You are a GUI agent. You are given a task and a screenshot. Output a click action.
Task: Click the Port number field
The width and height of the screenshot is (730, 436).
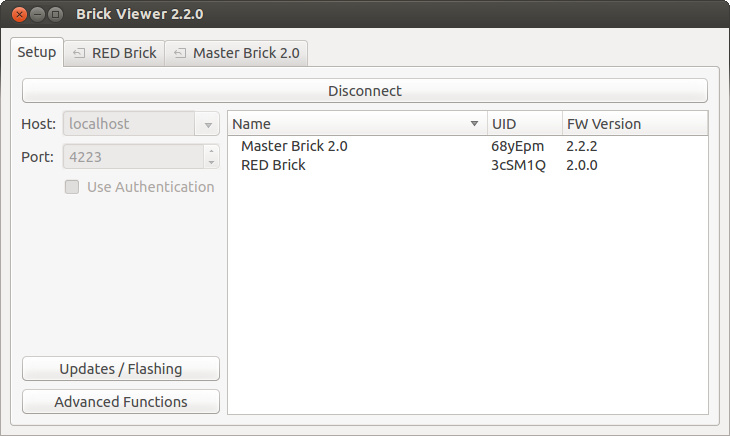[x=133, y=157]
